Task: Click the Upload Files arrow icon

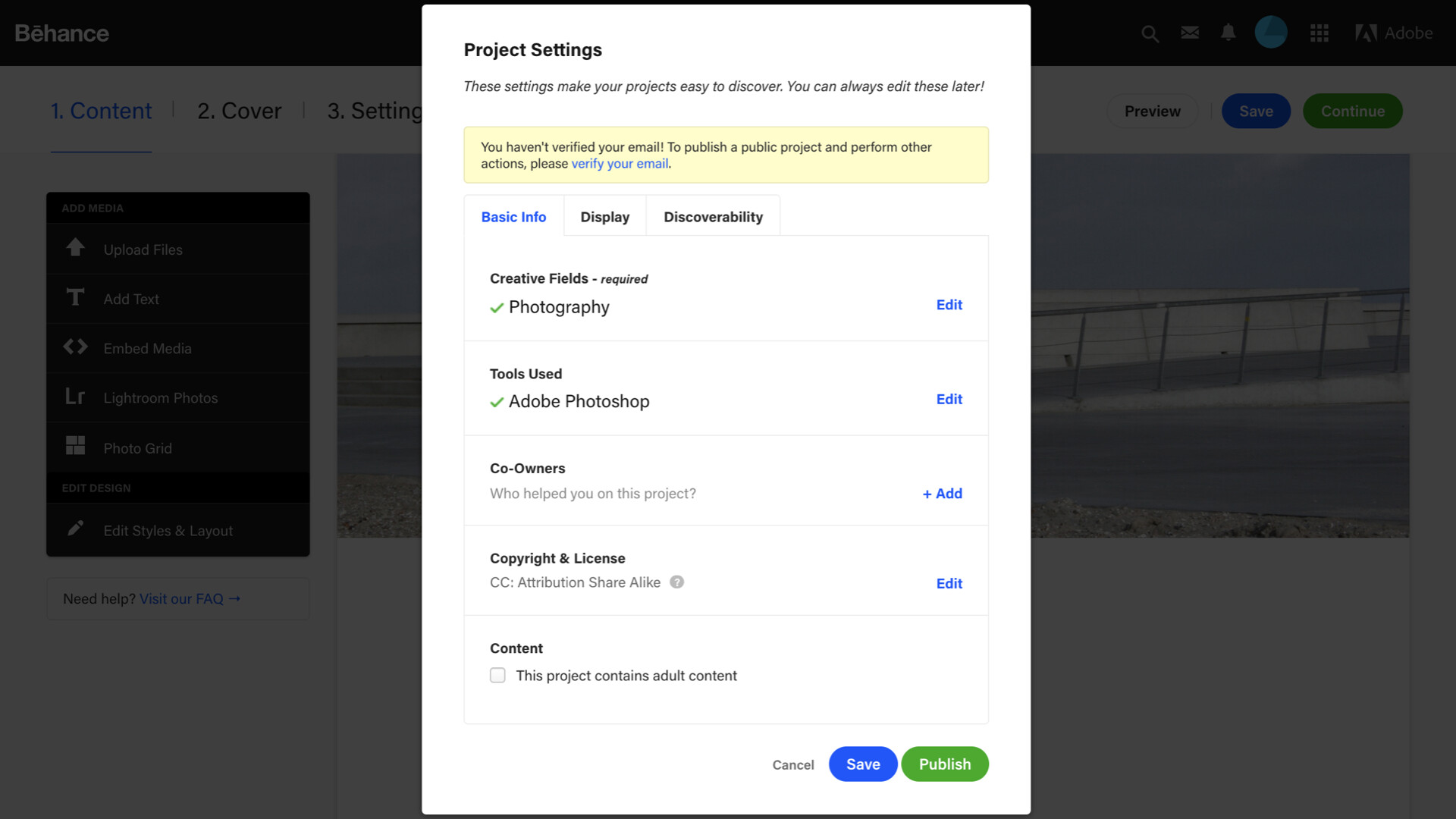Action: tap(75, 248)
